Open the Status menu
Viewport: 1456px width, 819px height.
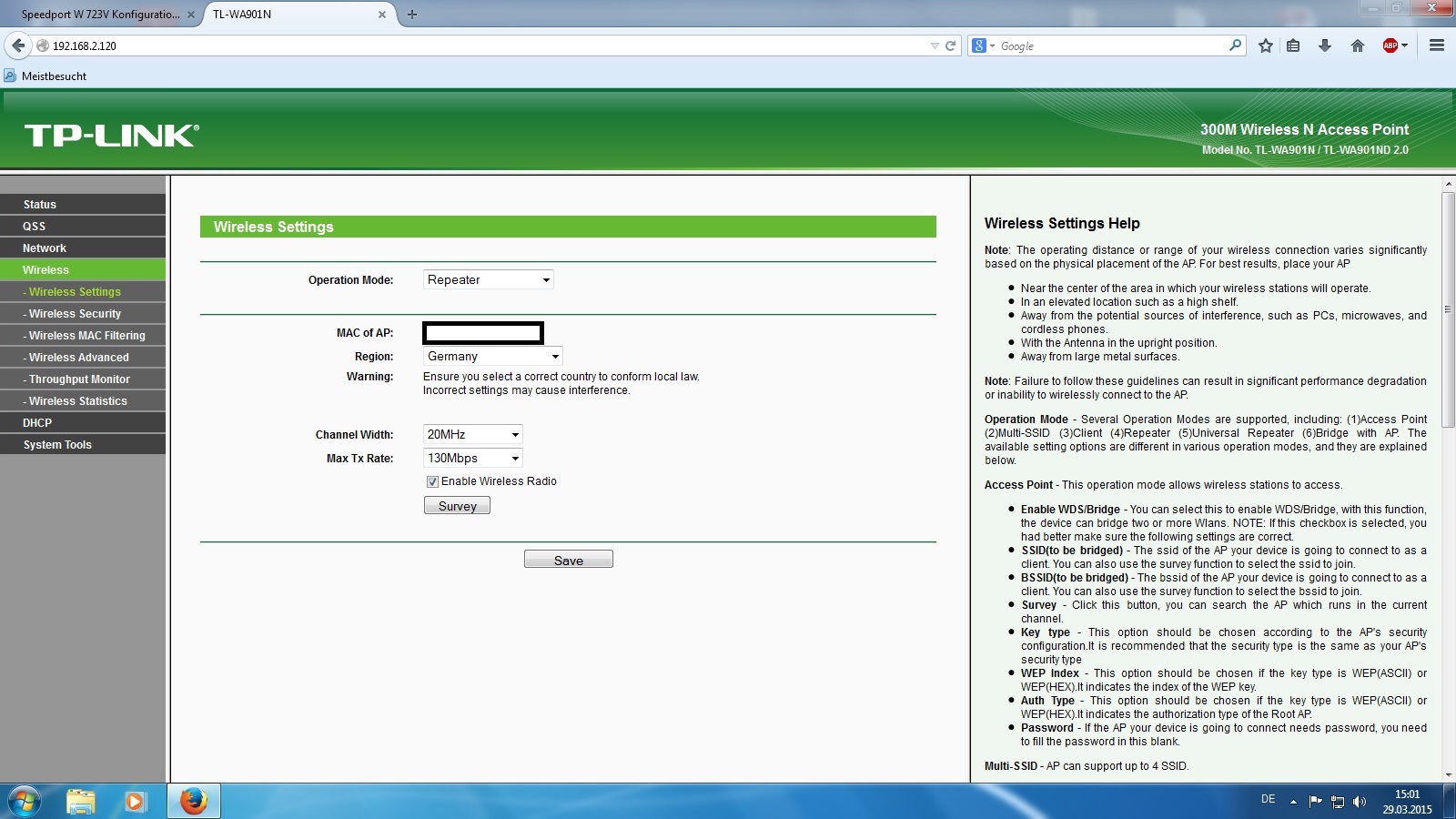point(83,204)
